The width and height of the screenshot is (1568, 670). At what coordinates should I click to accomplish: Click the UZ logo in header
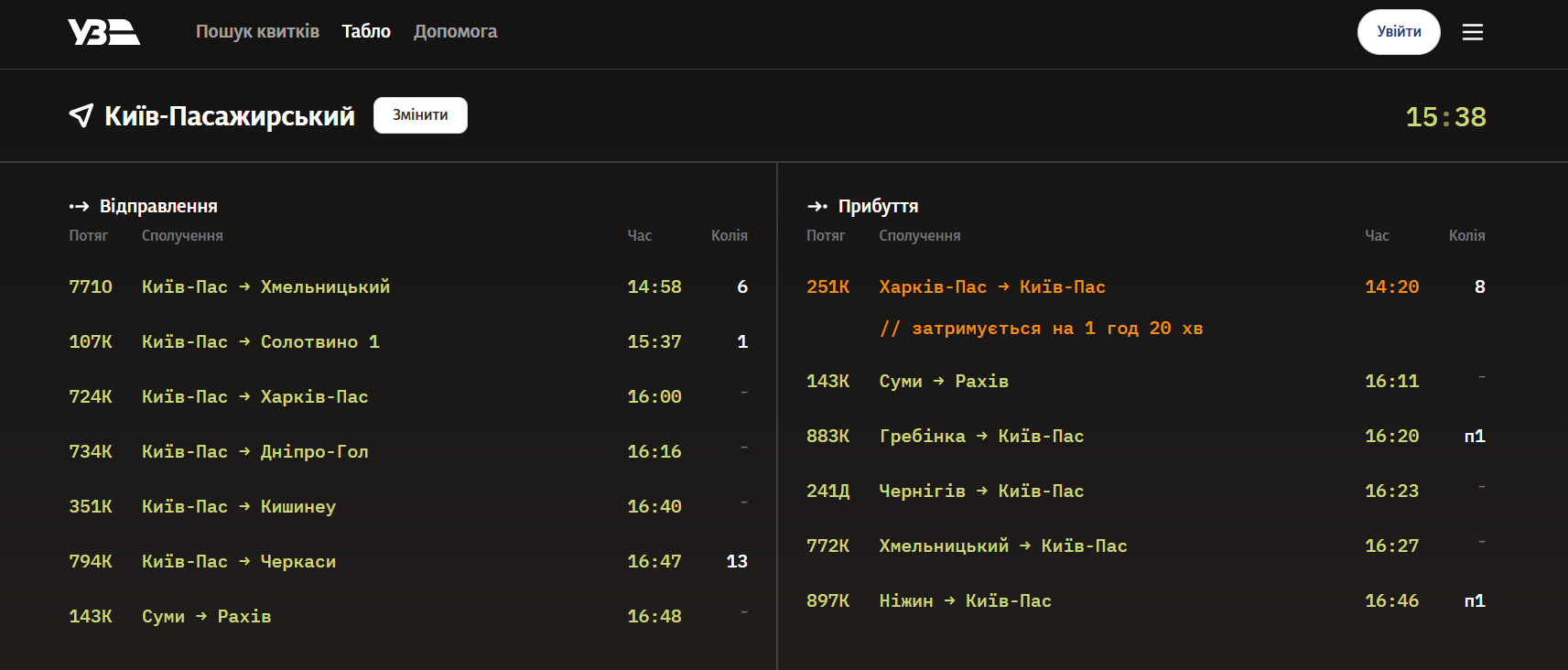tap(103, 32)
